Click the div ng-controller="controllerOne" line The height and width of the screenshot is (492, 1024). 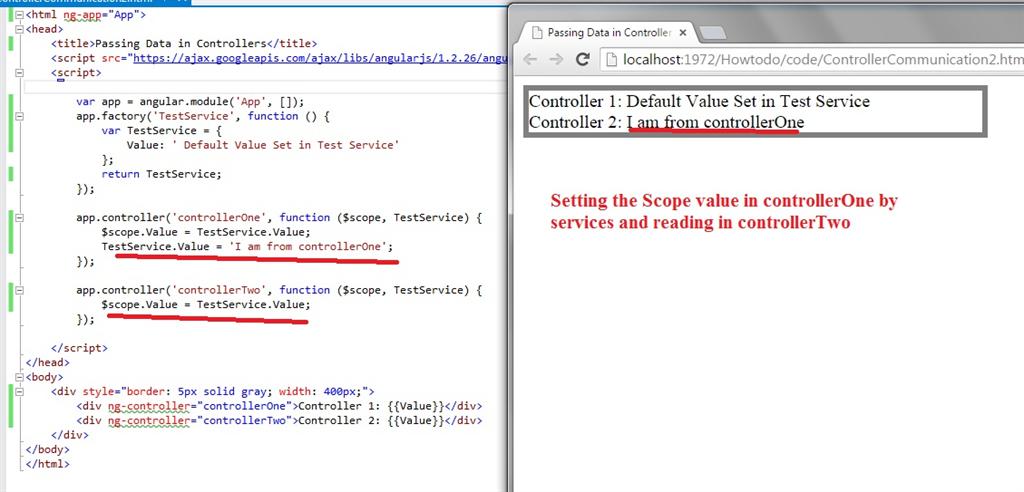pos(279,406)
